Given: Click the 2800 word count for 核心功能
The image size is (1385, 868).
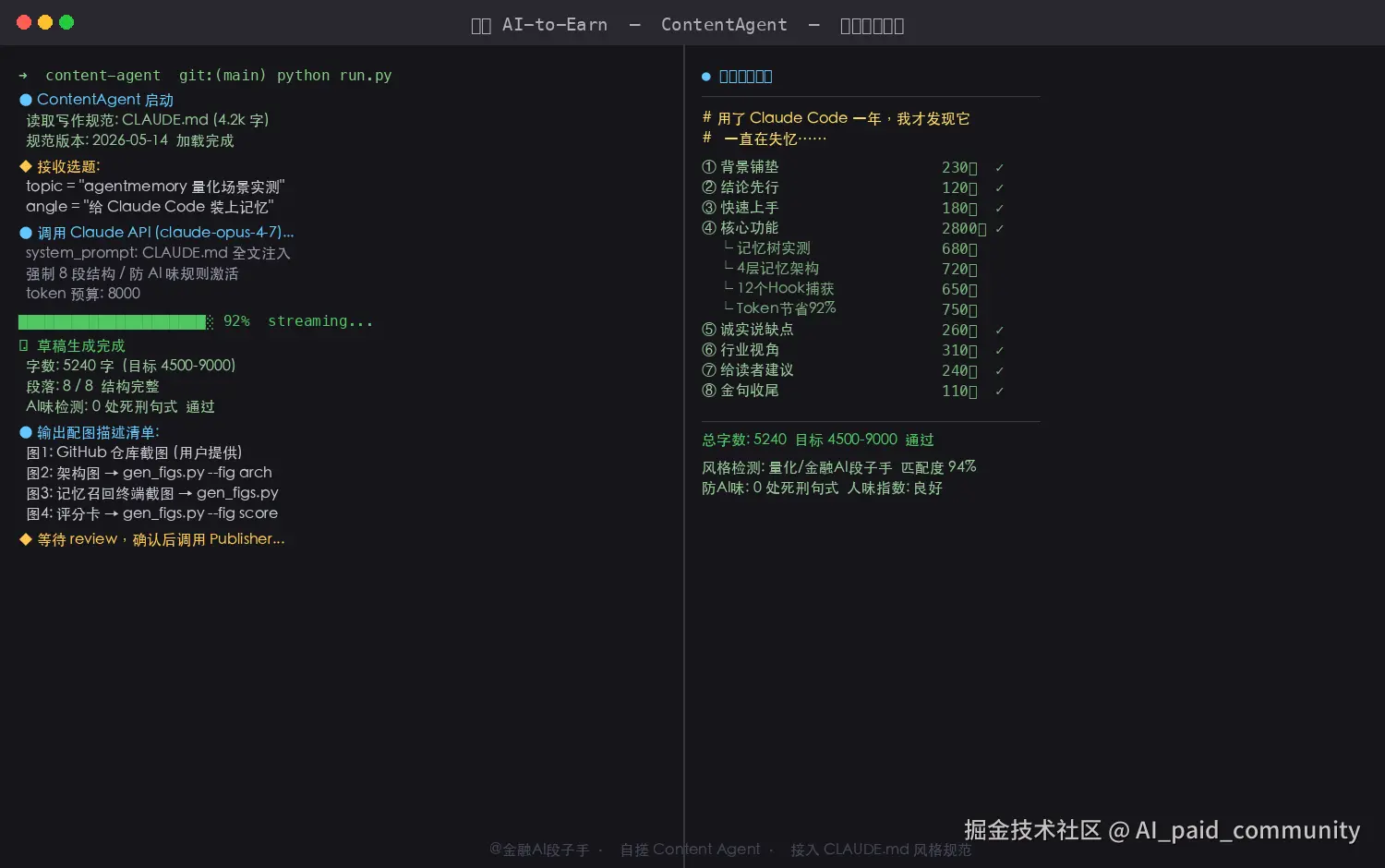Looking at the screenshot, I should (964, 228).
